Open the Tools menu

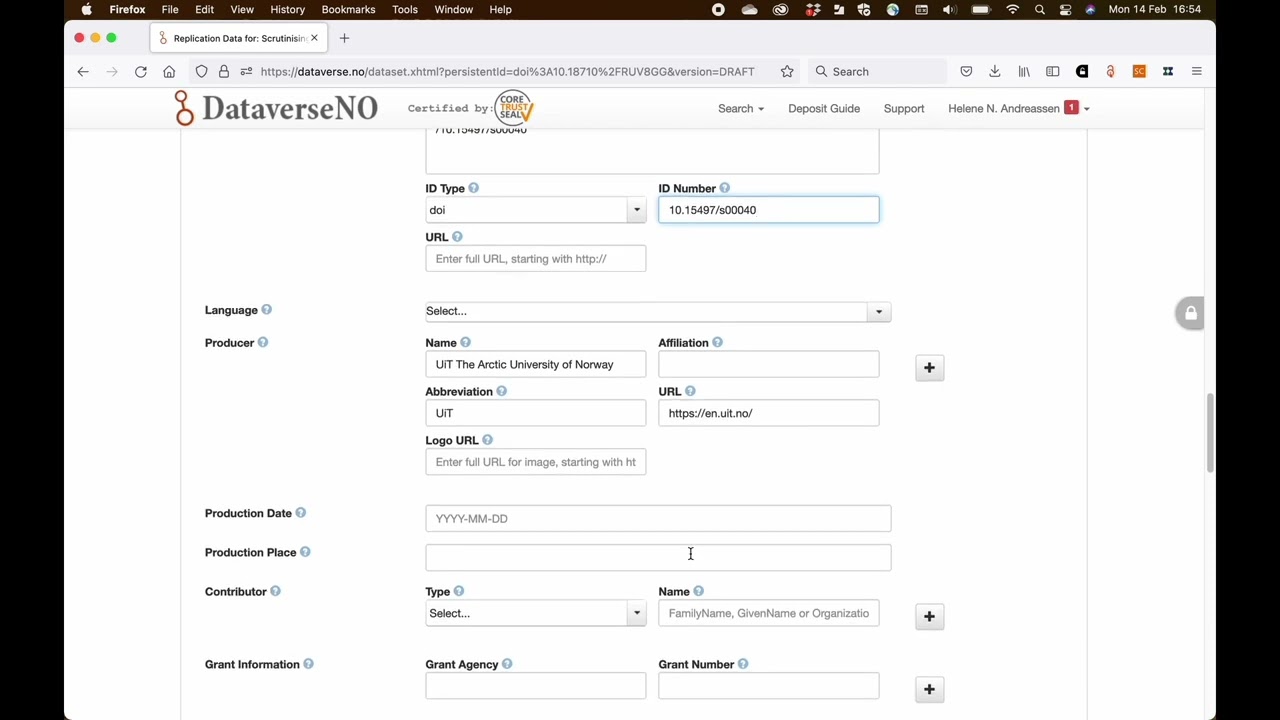point(405,9)
